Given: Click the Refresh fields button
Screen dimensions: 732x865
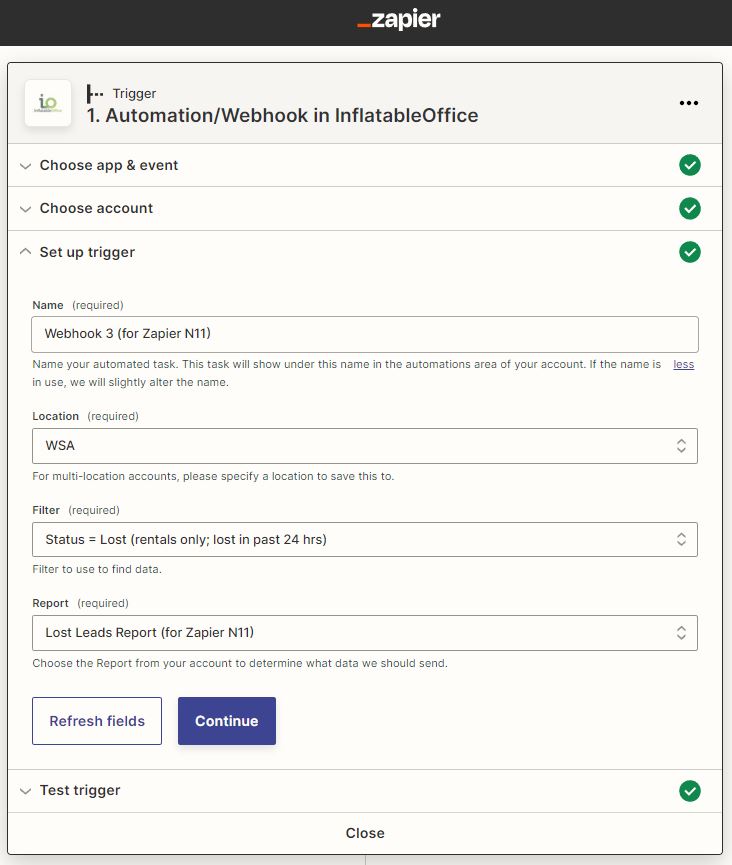Looking at the screenshot, I should tap(97, 721).
